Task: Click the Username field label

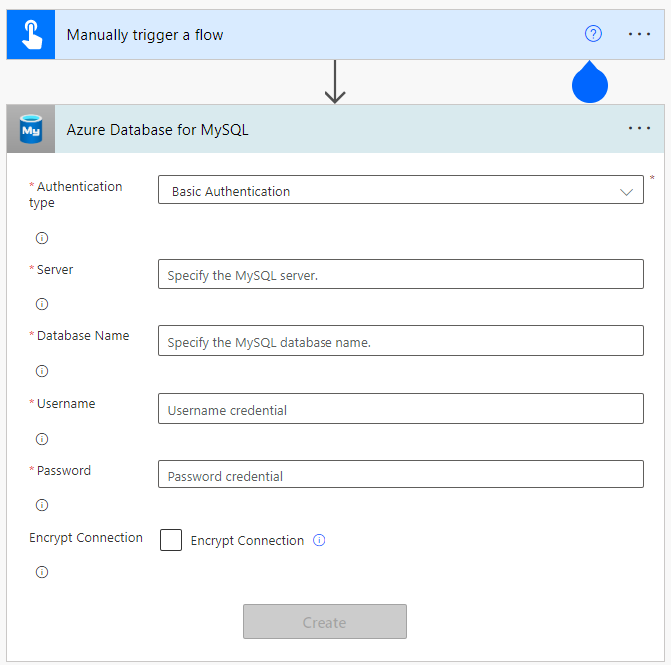Action: pyautogui.click(x=66, y=404)
